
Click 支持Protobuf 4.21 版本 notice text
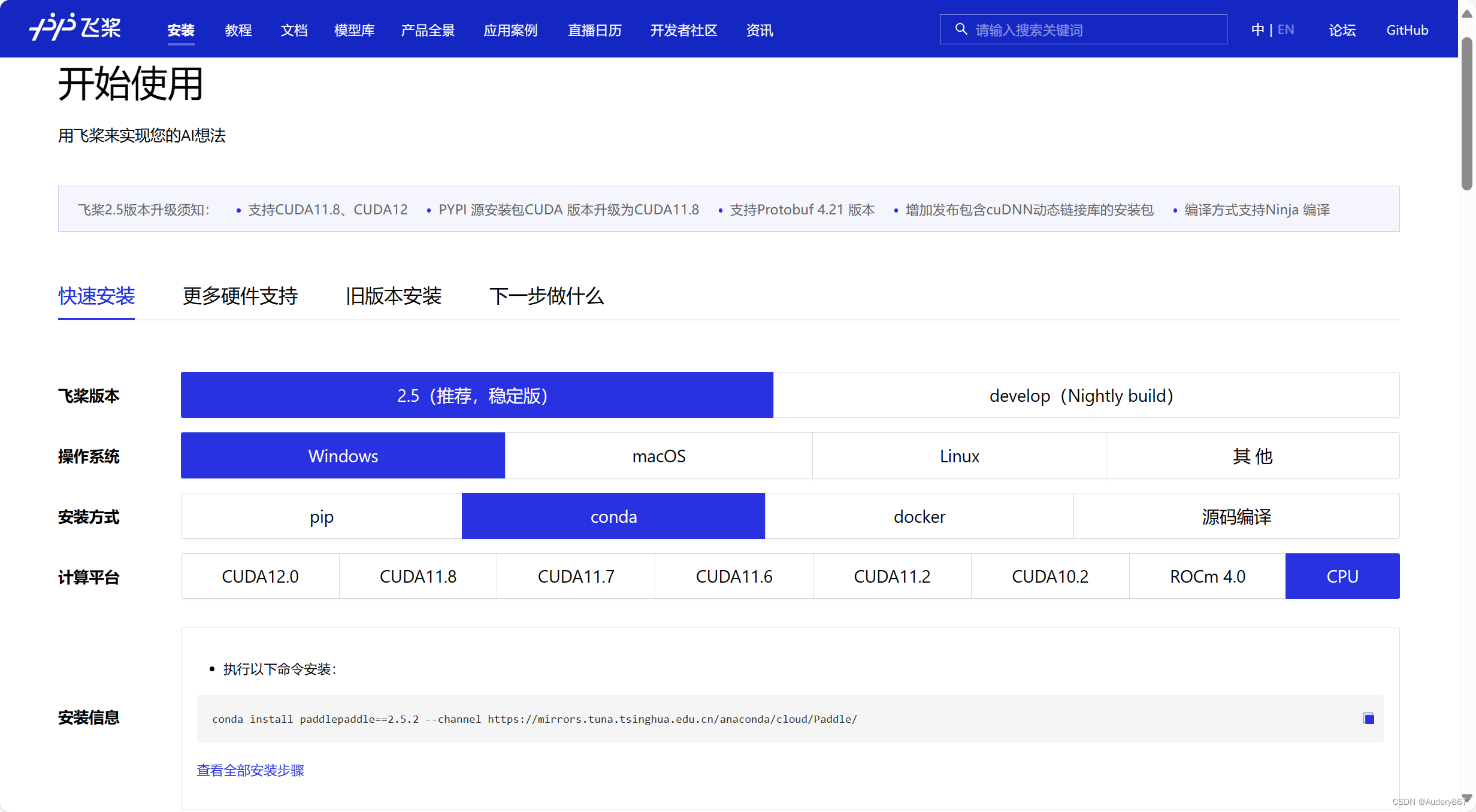[x=802, y=210]
